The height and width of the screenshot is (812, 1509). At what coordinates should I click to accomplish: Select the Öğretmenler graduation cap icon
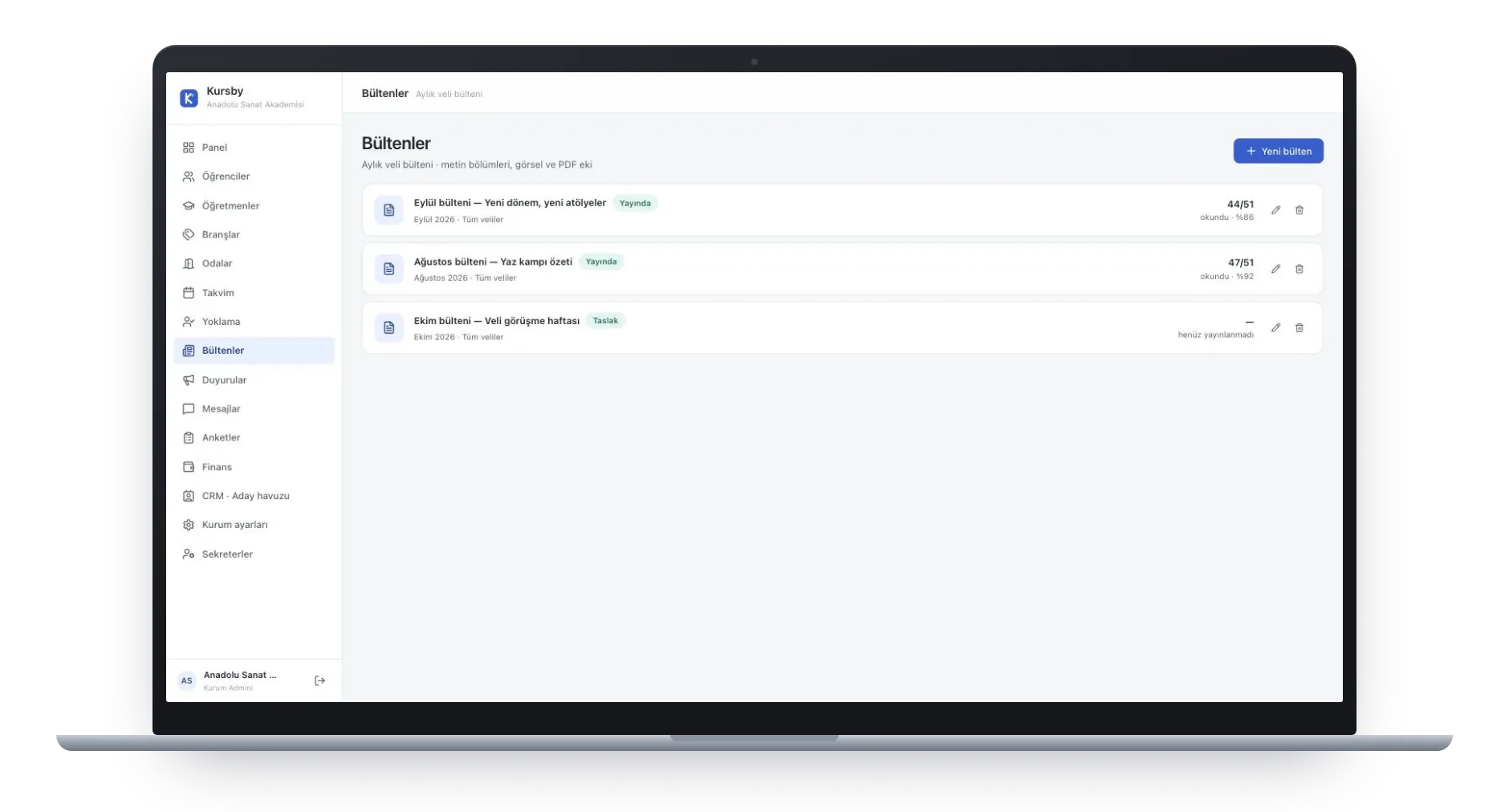189,206
